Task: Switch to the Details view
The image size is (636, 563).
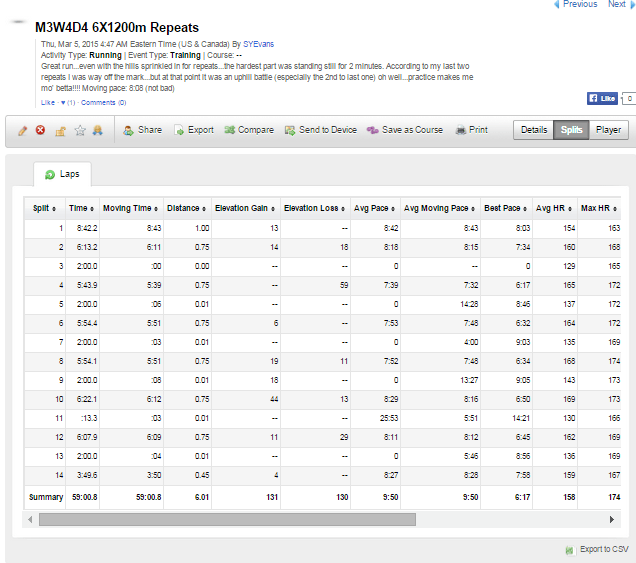Action: (x=533, y=130)
